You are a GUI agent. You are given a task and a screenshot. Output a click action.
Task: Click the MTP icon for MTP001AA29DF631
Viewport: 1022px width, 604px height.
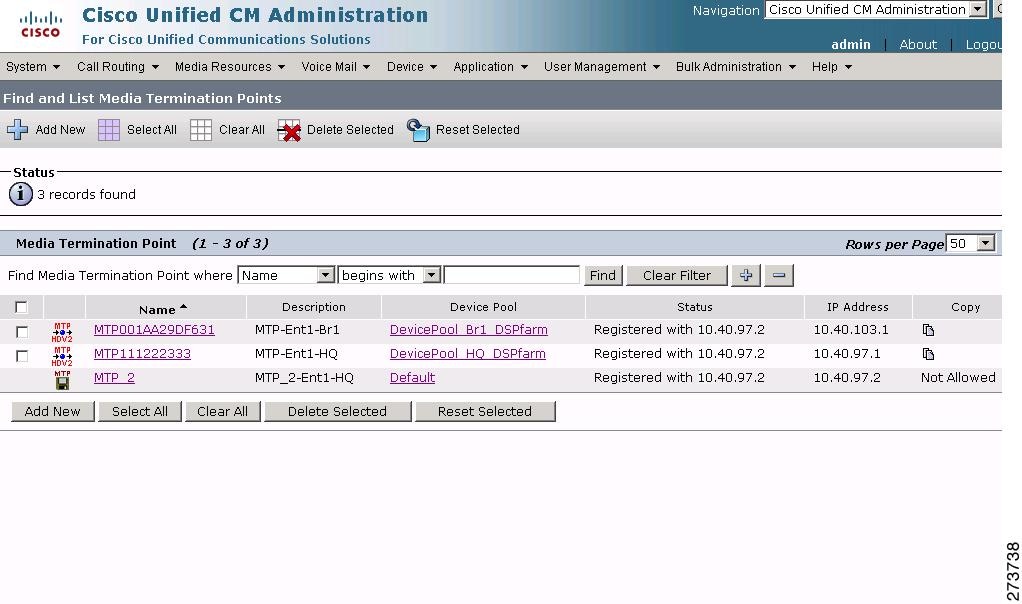click(x=62, y=332)
